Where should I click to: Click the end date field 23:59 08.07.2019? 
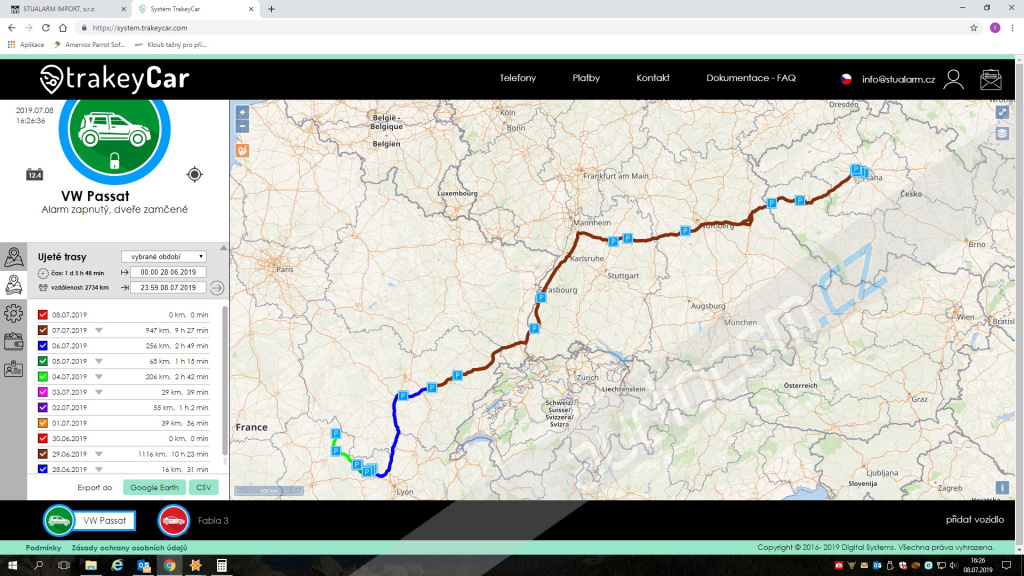click(x=168, y=287)
